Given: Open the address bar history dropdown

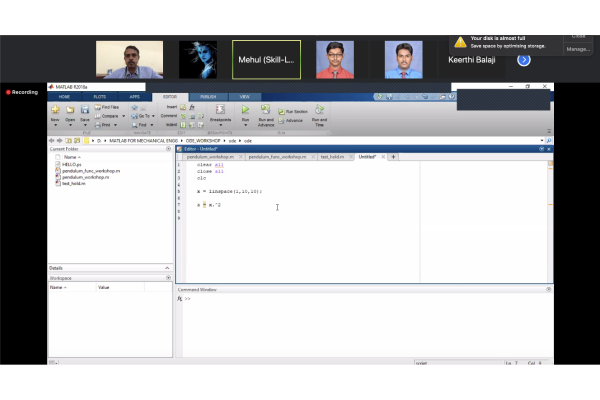Looking at the screenshot, I should pyautogui.click(x=542, y=141).
